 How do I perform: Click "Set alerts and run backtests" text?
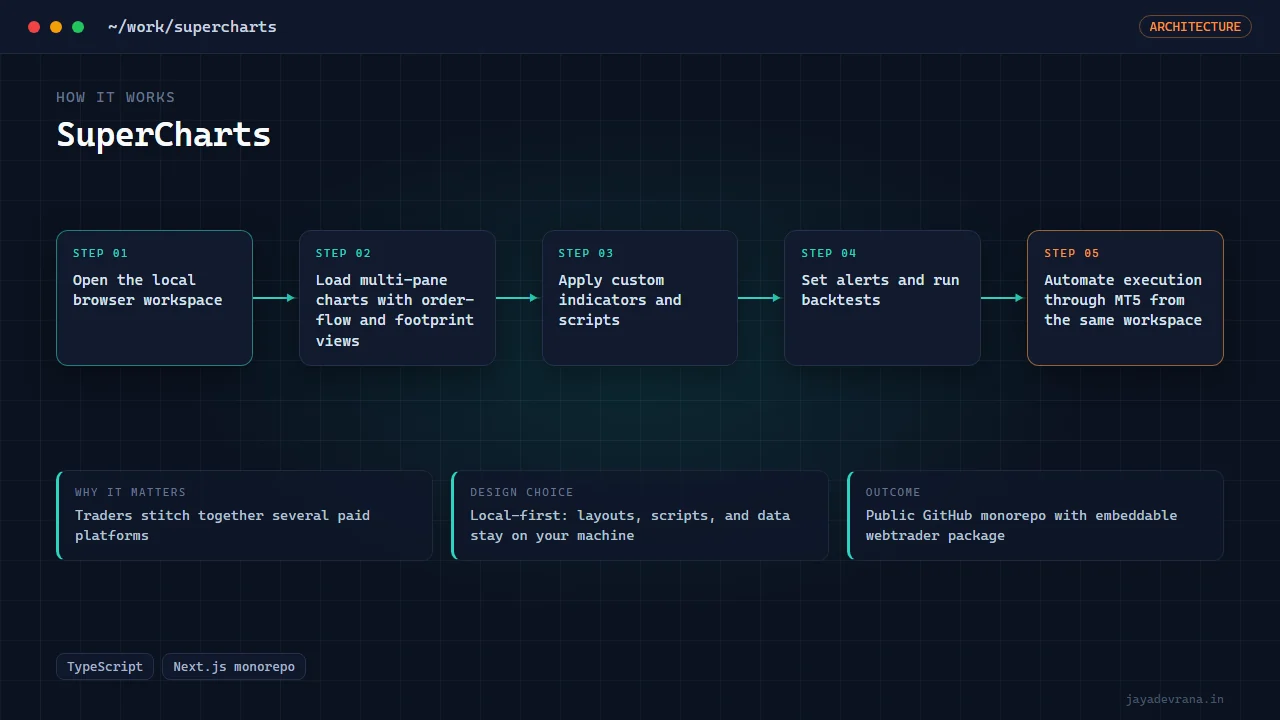click(x=880, y=290)
